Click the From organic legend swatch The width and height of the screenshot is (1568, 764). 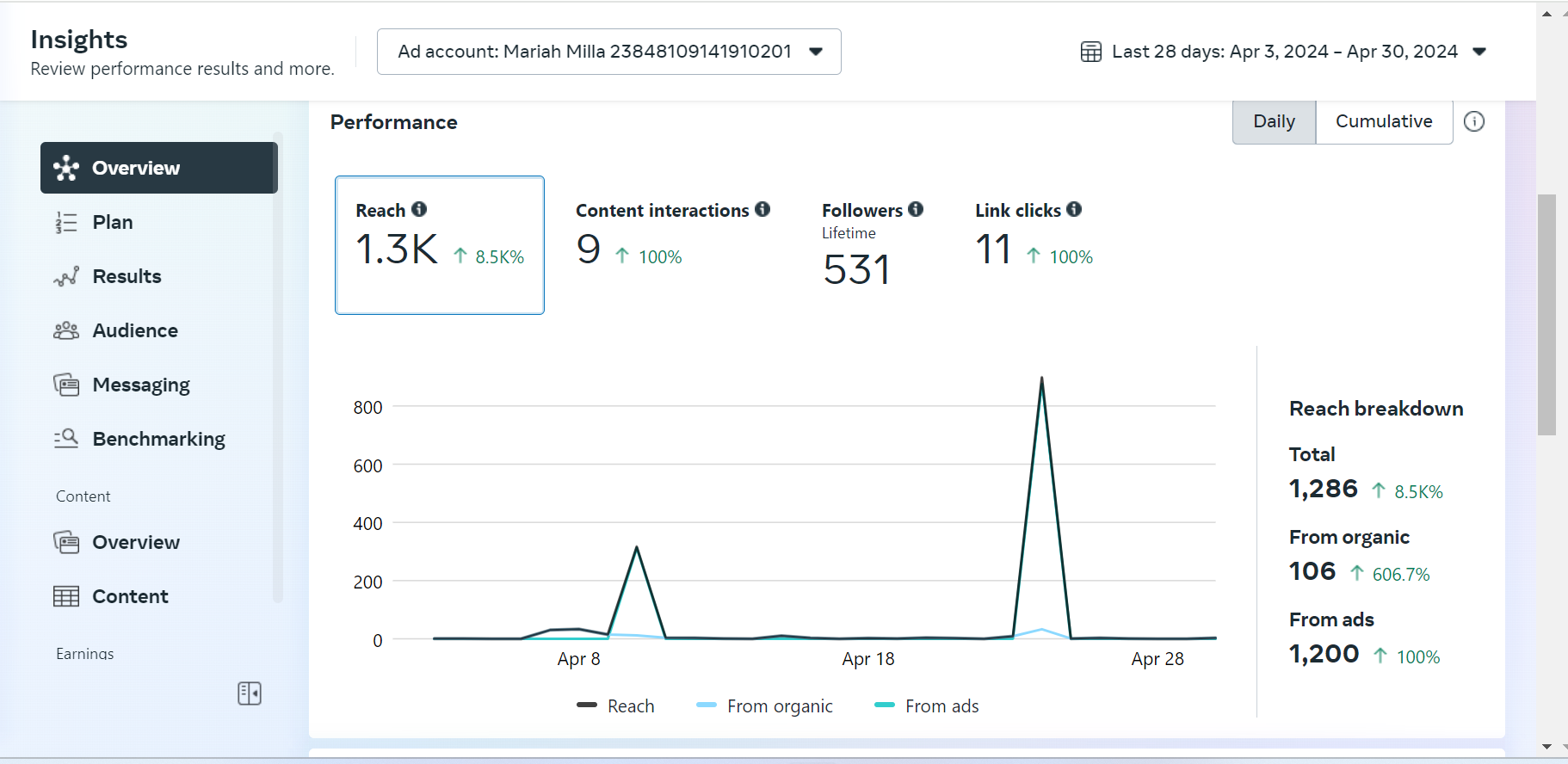(707, 705)
